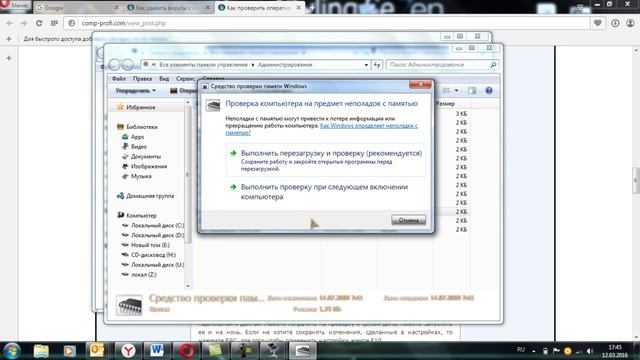Select Видео library
The height and width of the screenshot is (360, 640).
click(x=138, y=147)
